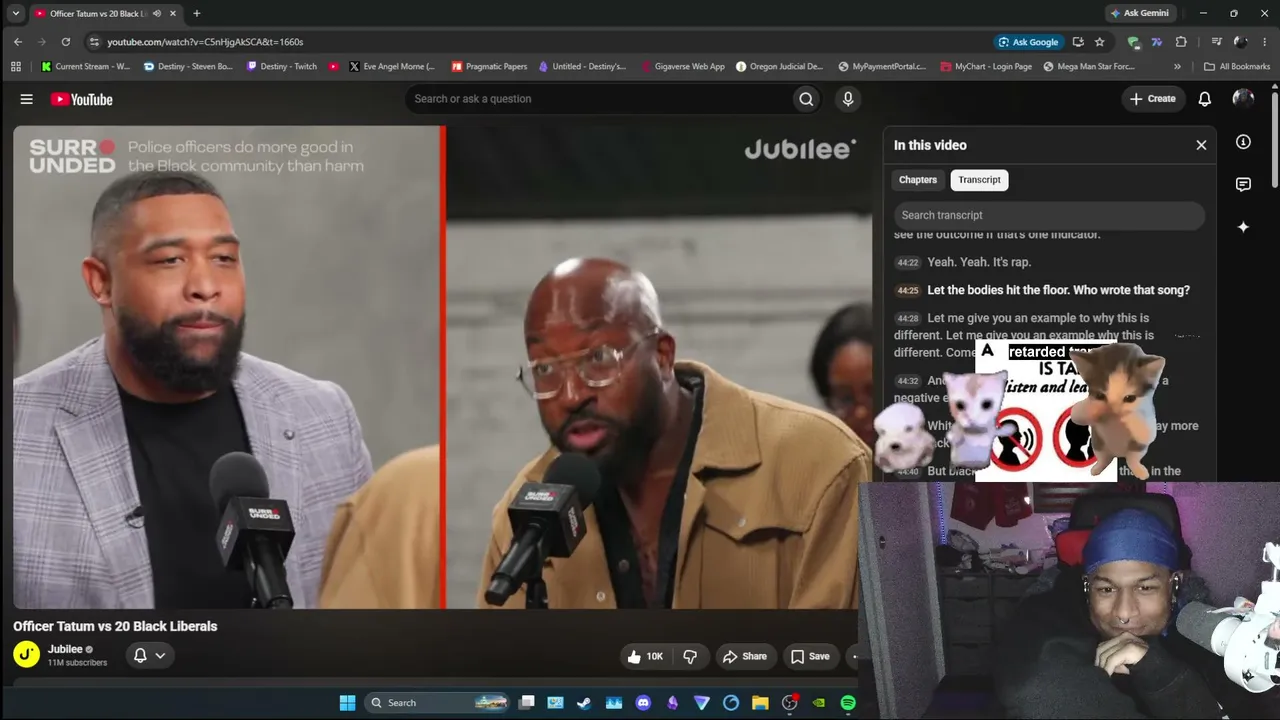
Task: Show hidden bookmarks with the chevron
Action: (1177, 67)
